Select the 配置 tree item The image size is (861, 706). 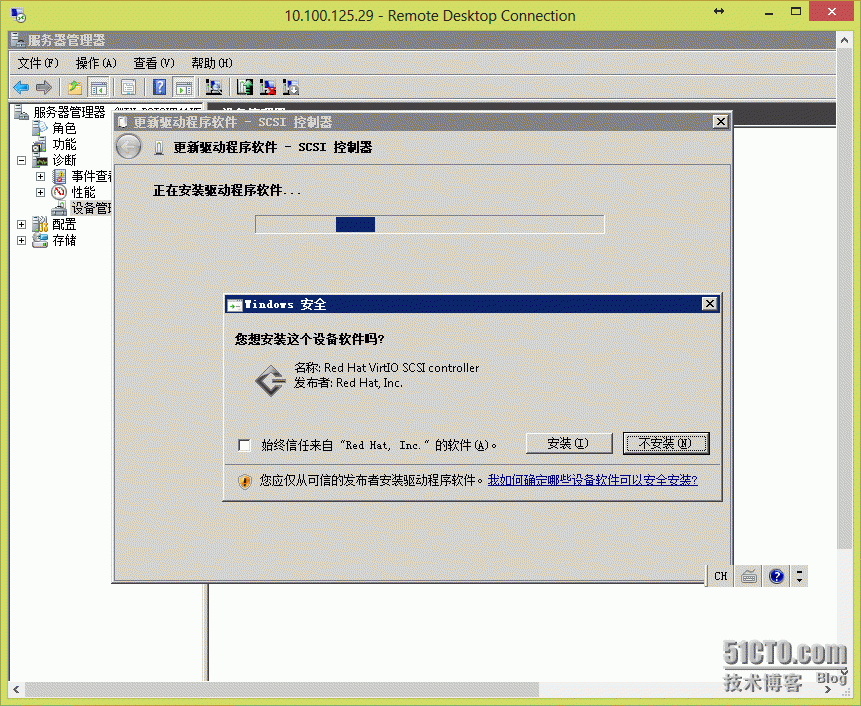[64, 225]
